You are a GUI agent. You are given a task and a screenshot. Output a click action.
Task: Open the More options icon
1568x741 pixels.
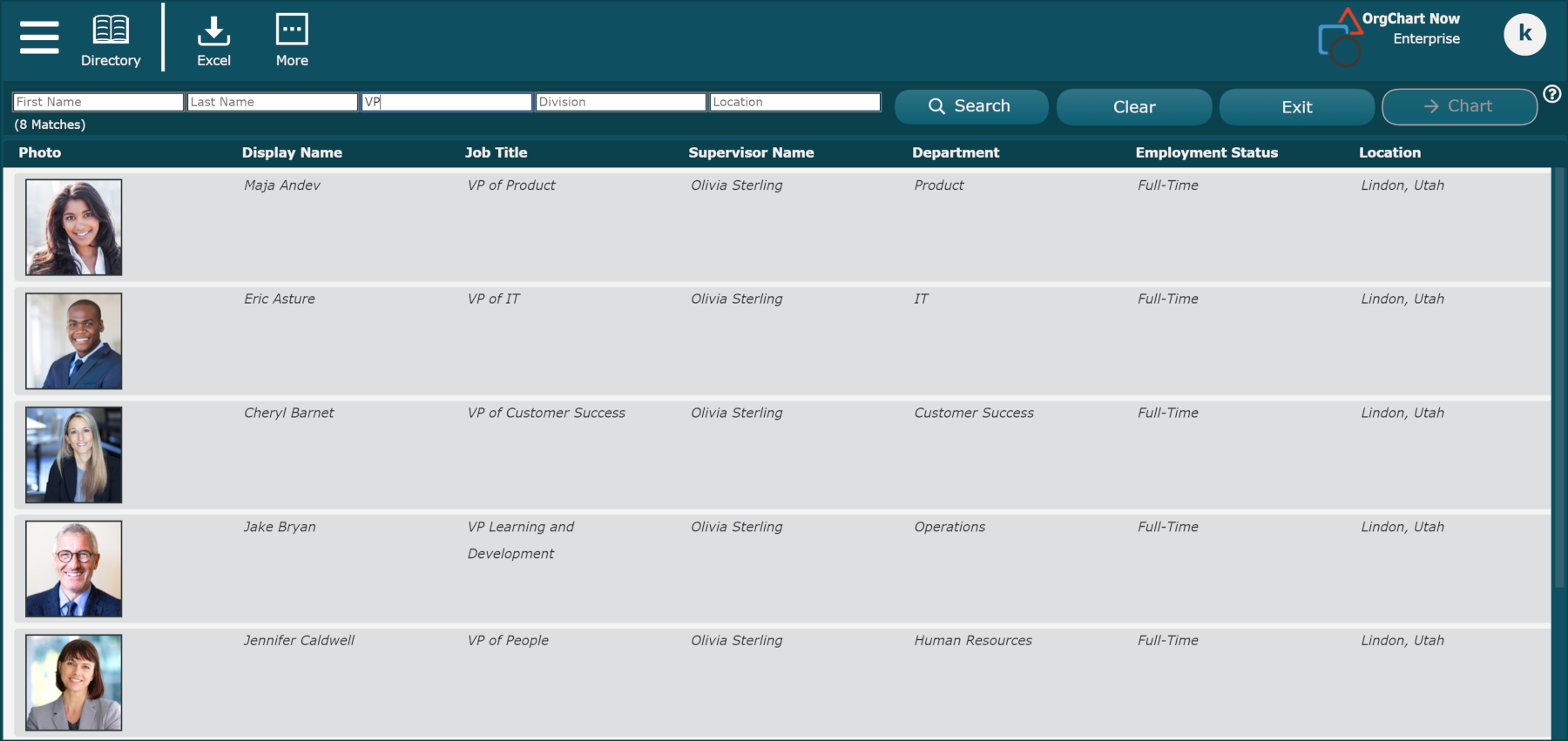292,40
